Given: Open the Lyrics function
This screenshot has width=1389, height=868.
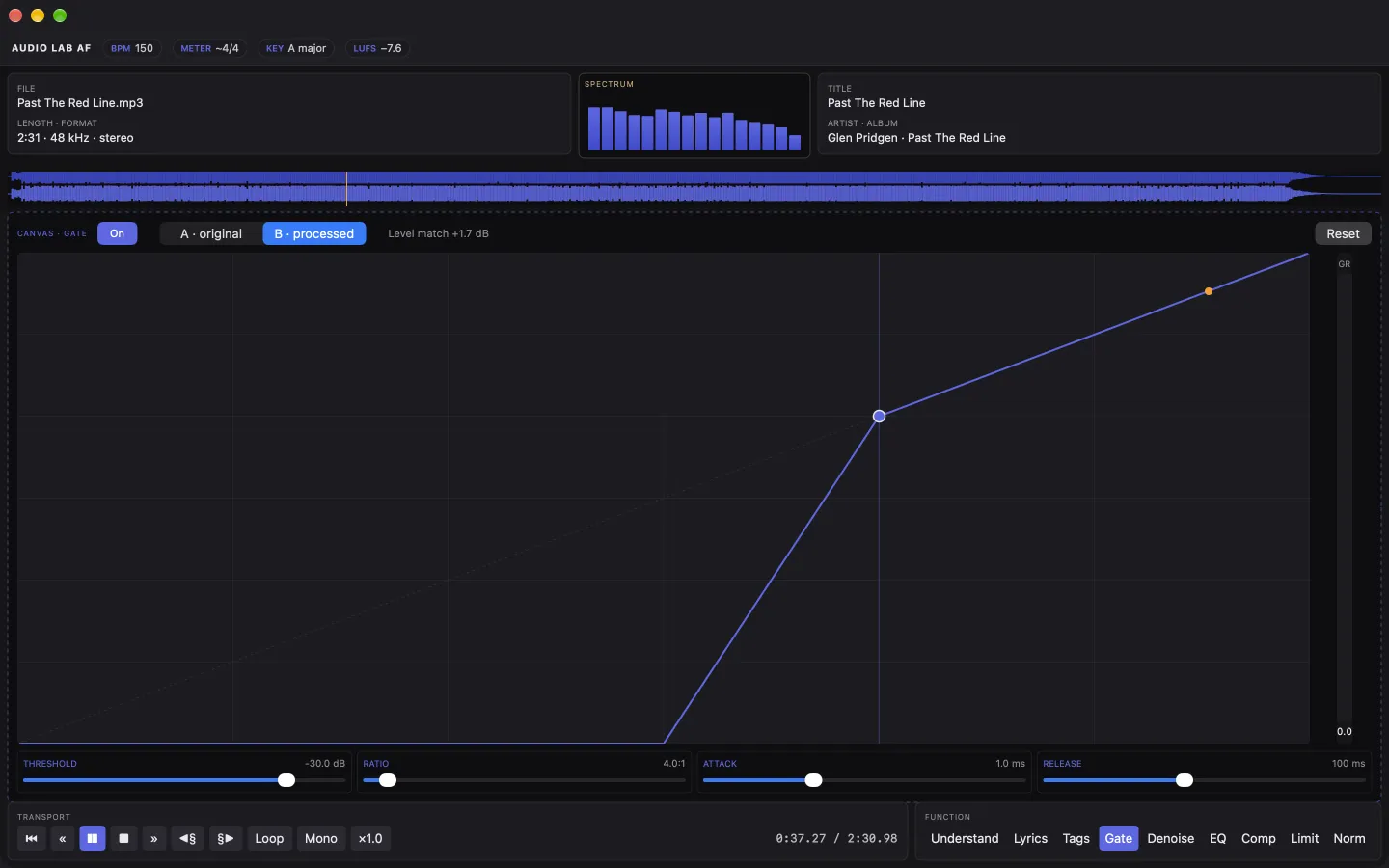Looking at the screenshot, I should click(x=1030, y=838).
